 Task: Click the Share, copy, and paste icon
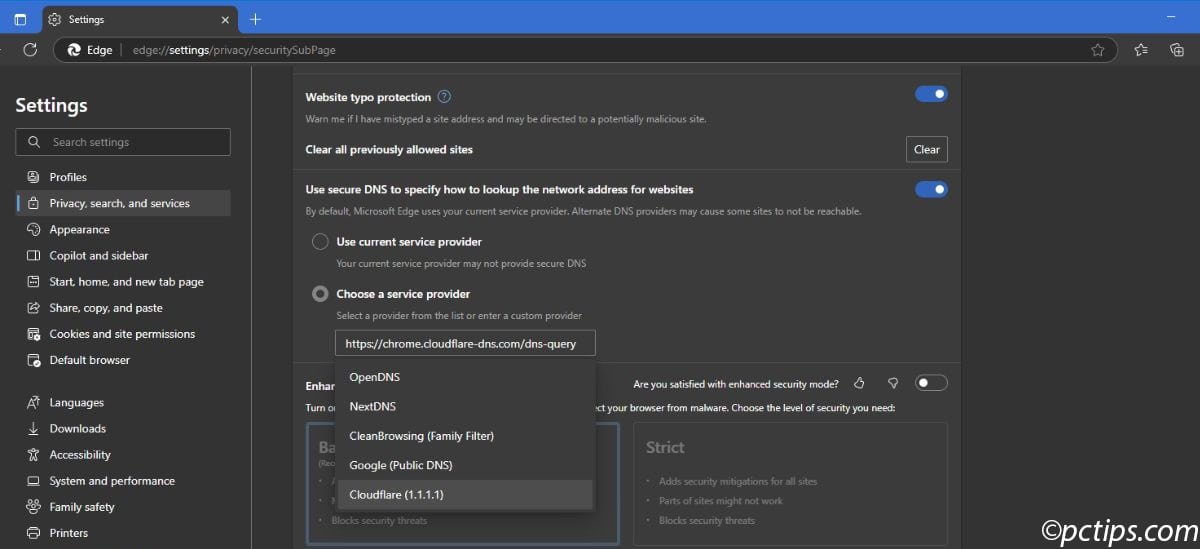(34, 308)
